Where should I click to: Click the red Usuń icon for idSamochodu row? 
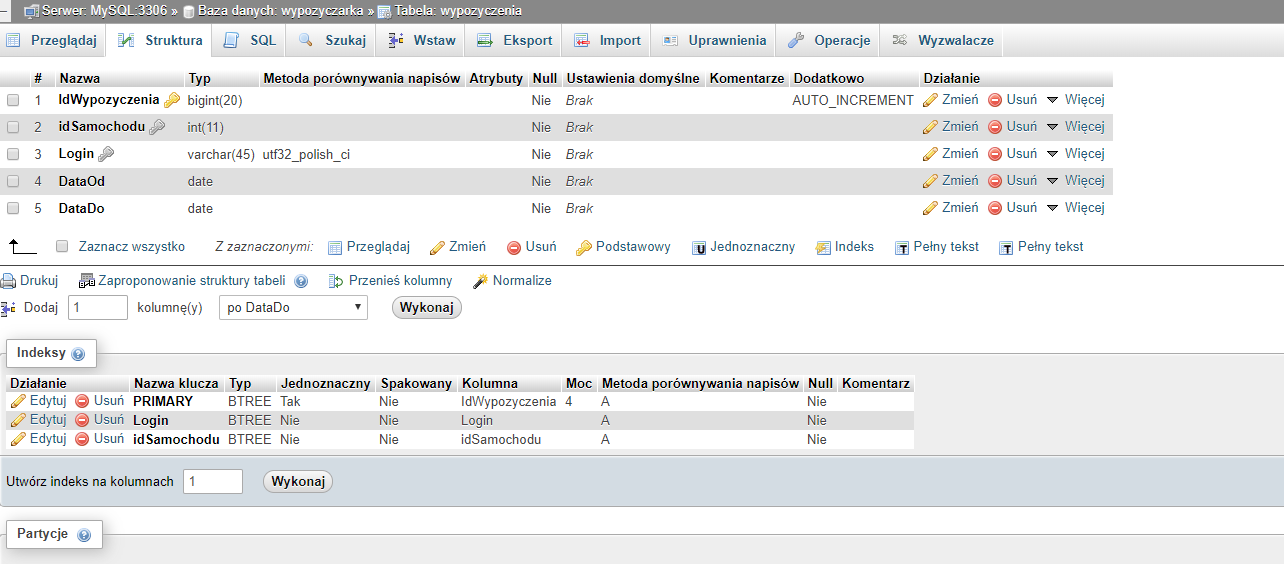(x=995, y=127)
